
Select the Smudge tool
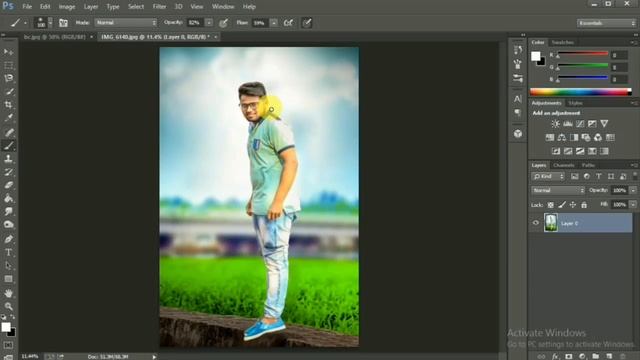pos(8,211)
